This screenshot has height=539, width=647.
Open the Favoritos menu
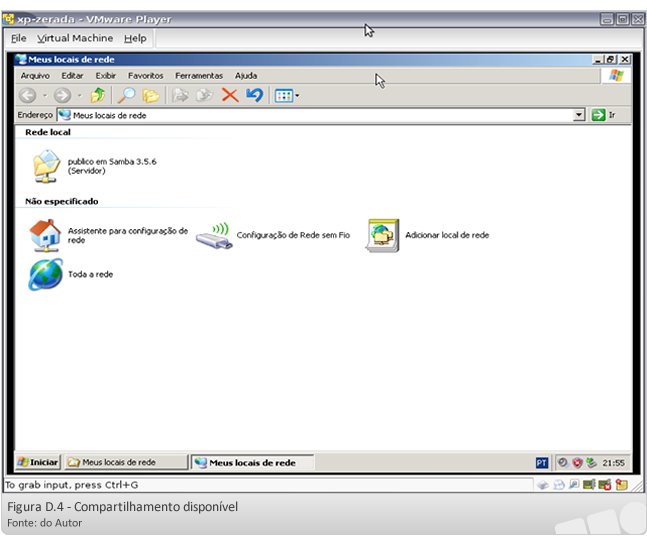pos(146,76)
